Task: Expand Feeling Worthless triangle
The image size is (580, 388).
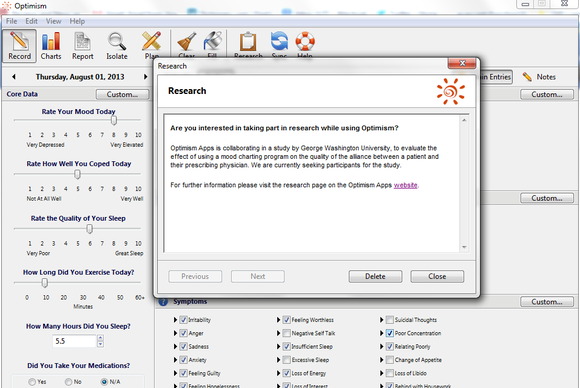Action: coord(278,320)
